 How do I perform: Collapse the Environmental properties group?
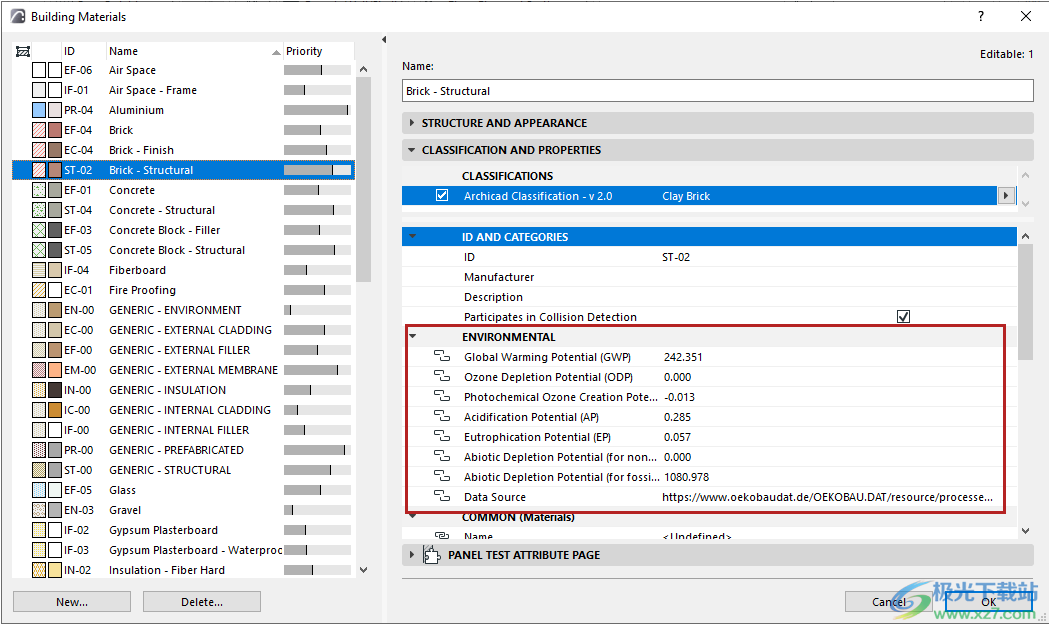(412, 337)
